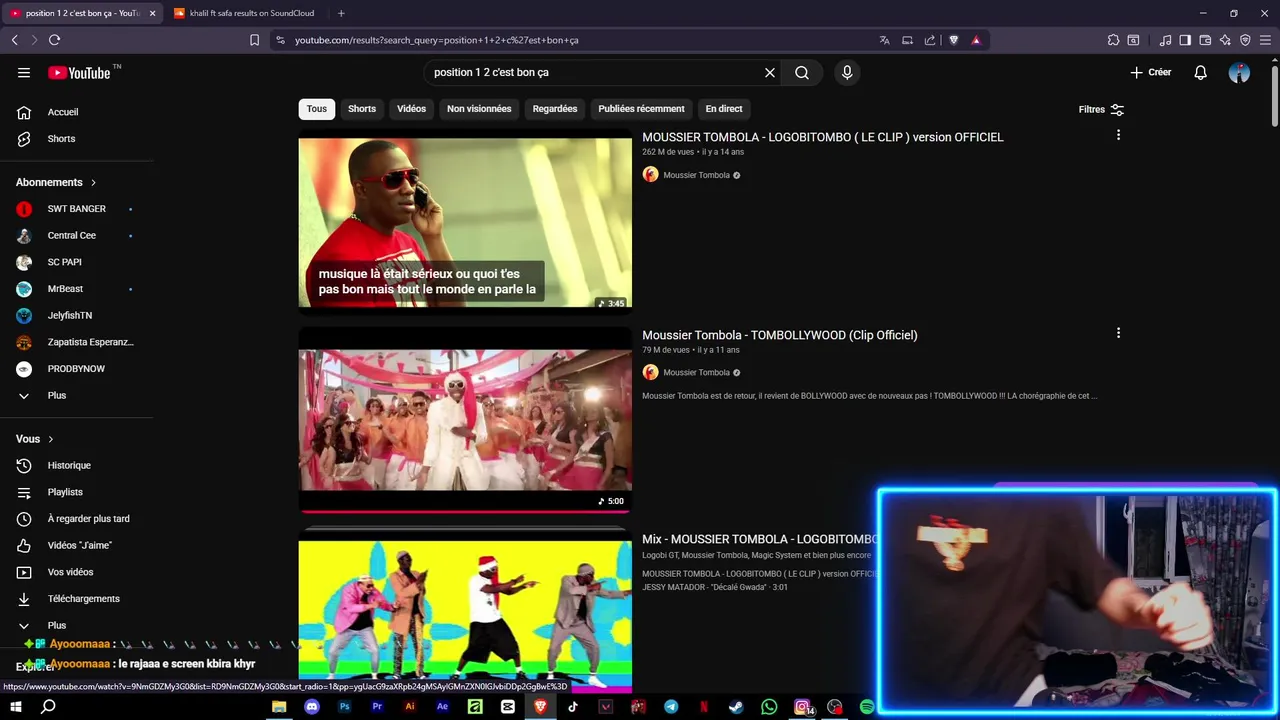This screenshot has height=720, width=1280.
Task: Toggle the browser sidebar panel
Action: coord(1185,40)
